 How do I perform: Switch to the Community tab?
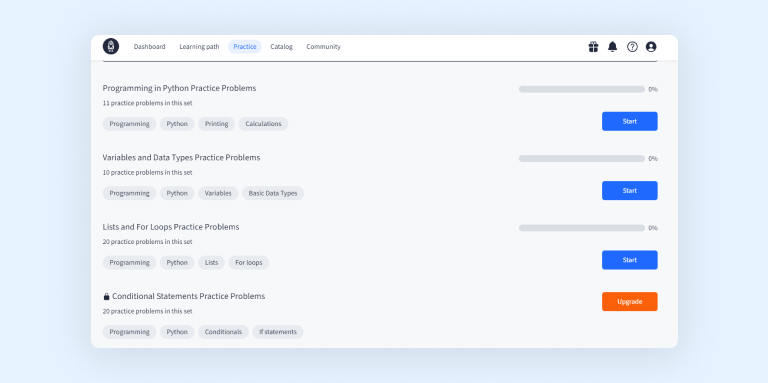point(323,47)
